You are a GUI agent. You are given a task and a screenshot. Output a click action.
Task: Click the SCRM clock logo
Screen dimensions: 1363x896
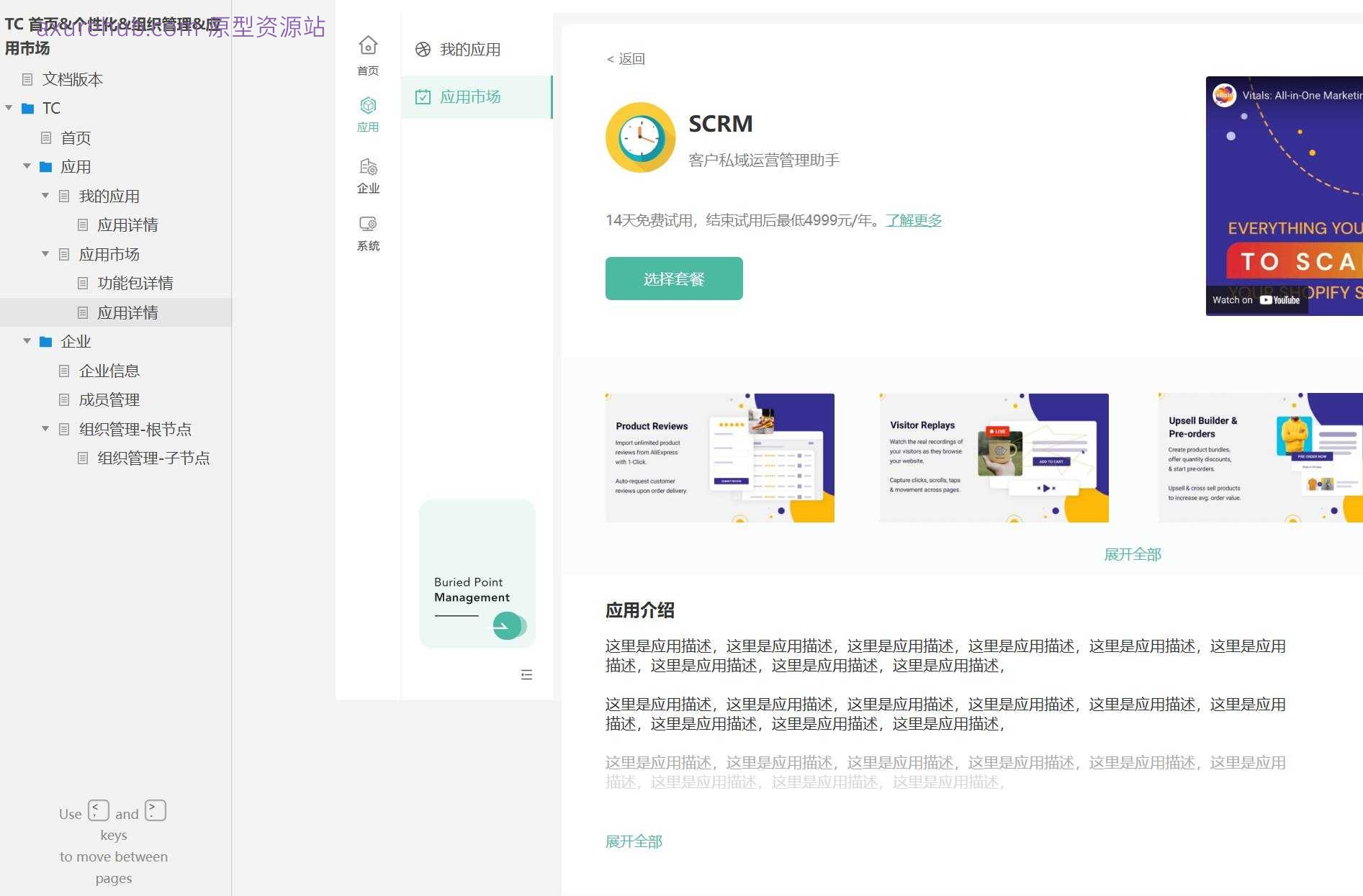click(x=640, y=137)
